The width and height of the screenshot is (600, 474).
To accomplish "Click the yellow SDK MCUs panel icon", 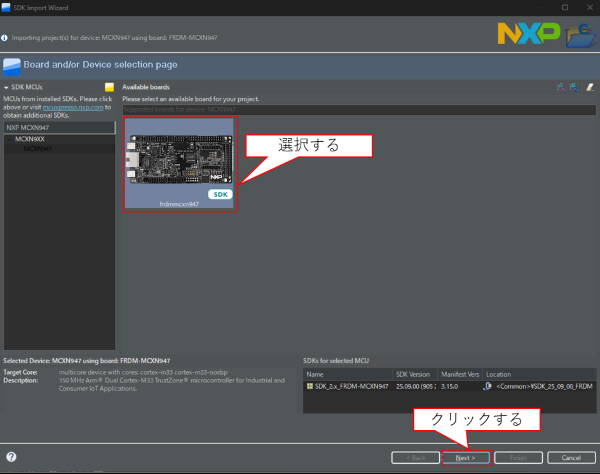I will [110, 87].
